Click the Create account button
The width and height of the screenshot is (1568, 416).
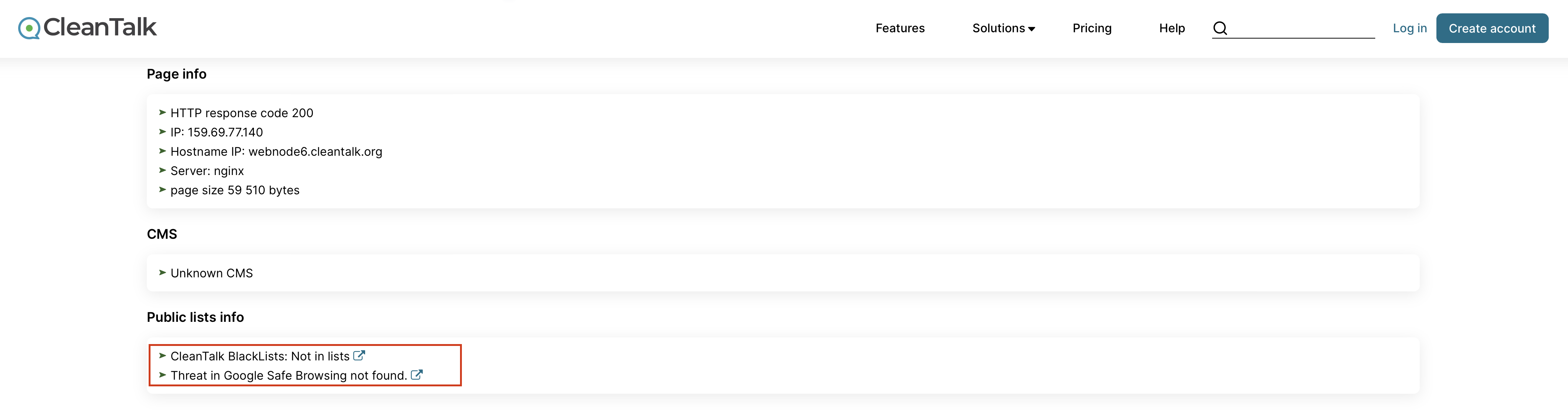pyautogui.click(x=1492, y=27)
